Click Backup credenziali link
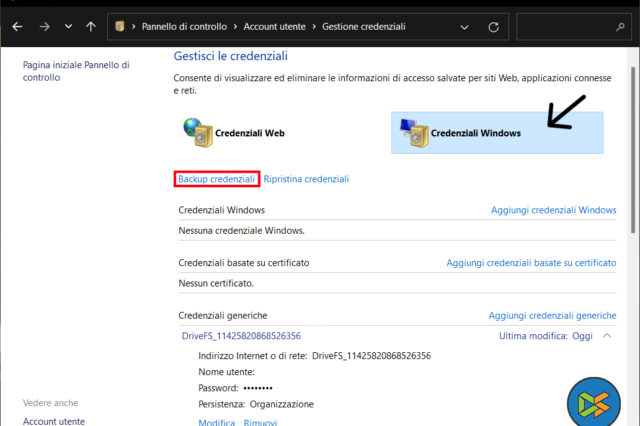Screen dimensions: 640x426 coord(216,179)
